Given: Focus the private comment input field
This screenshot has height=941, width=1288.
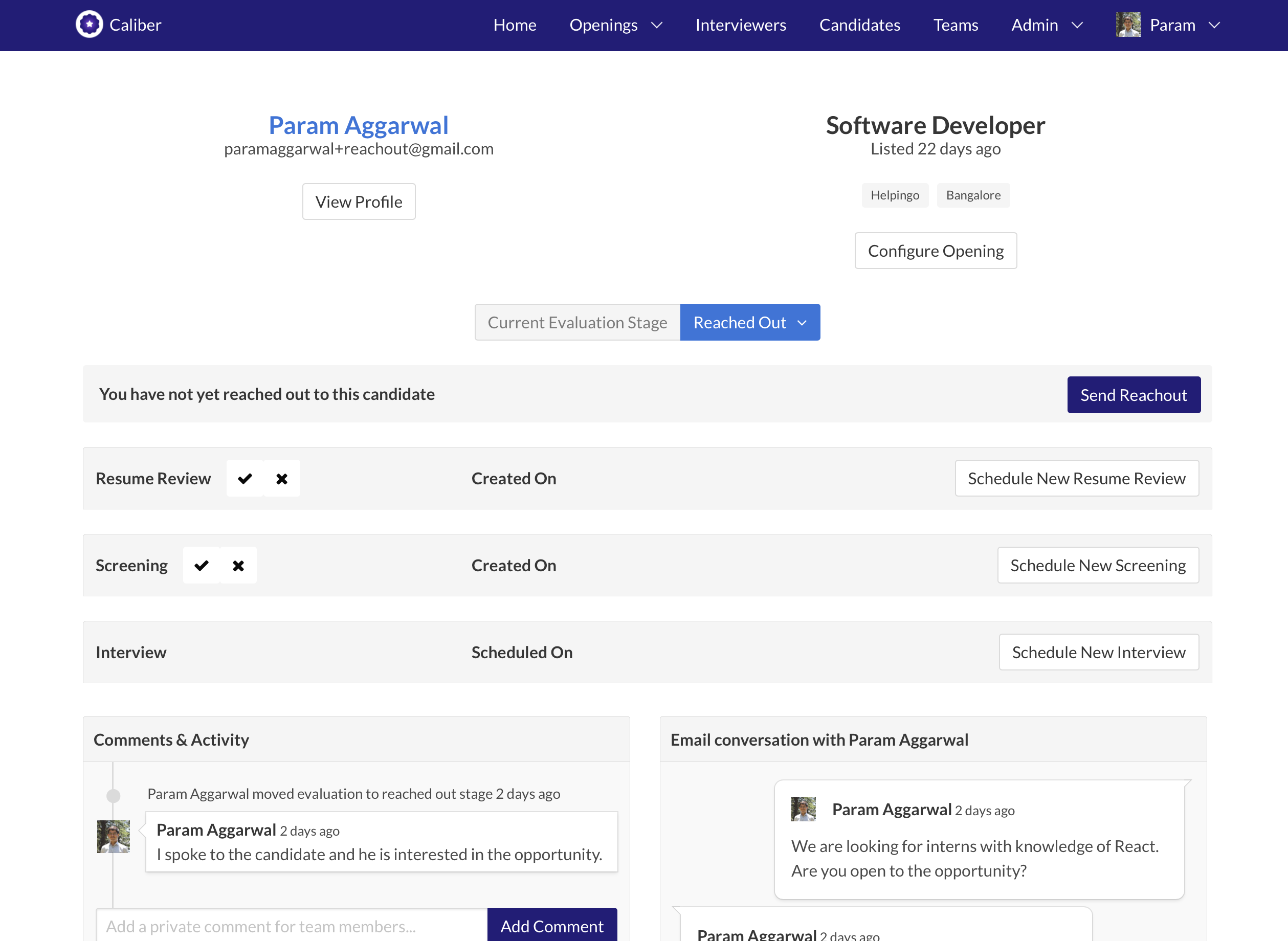Looking at the screenshot, I should (x=292, y=926).
